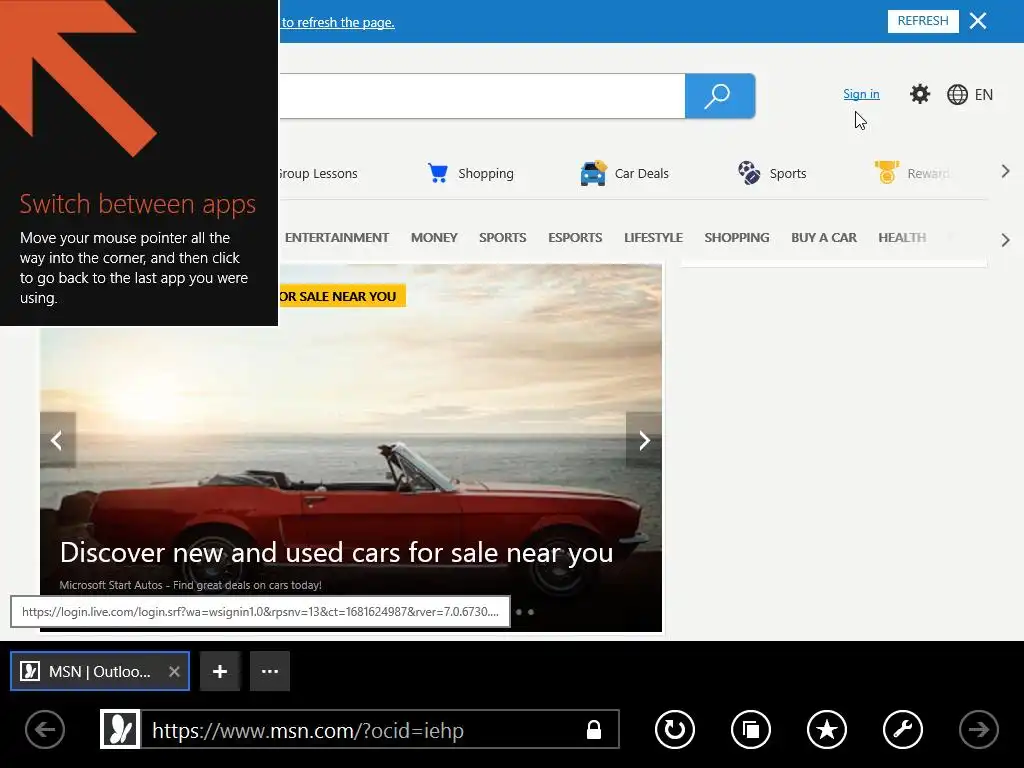Click 'Microsoft Start Autos' caption text
Image resolution: width=1024 pixels, height=768 pixels.
(190, 585)
